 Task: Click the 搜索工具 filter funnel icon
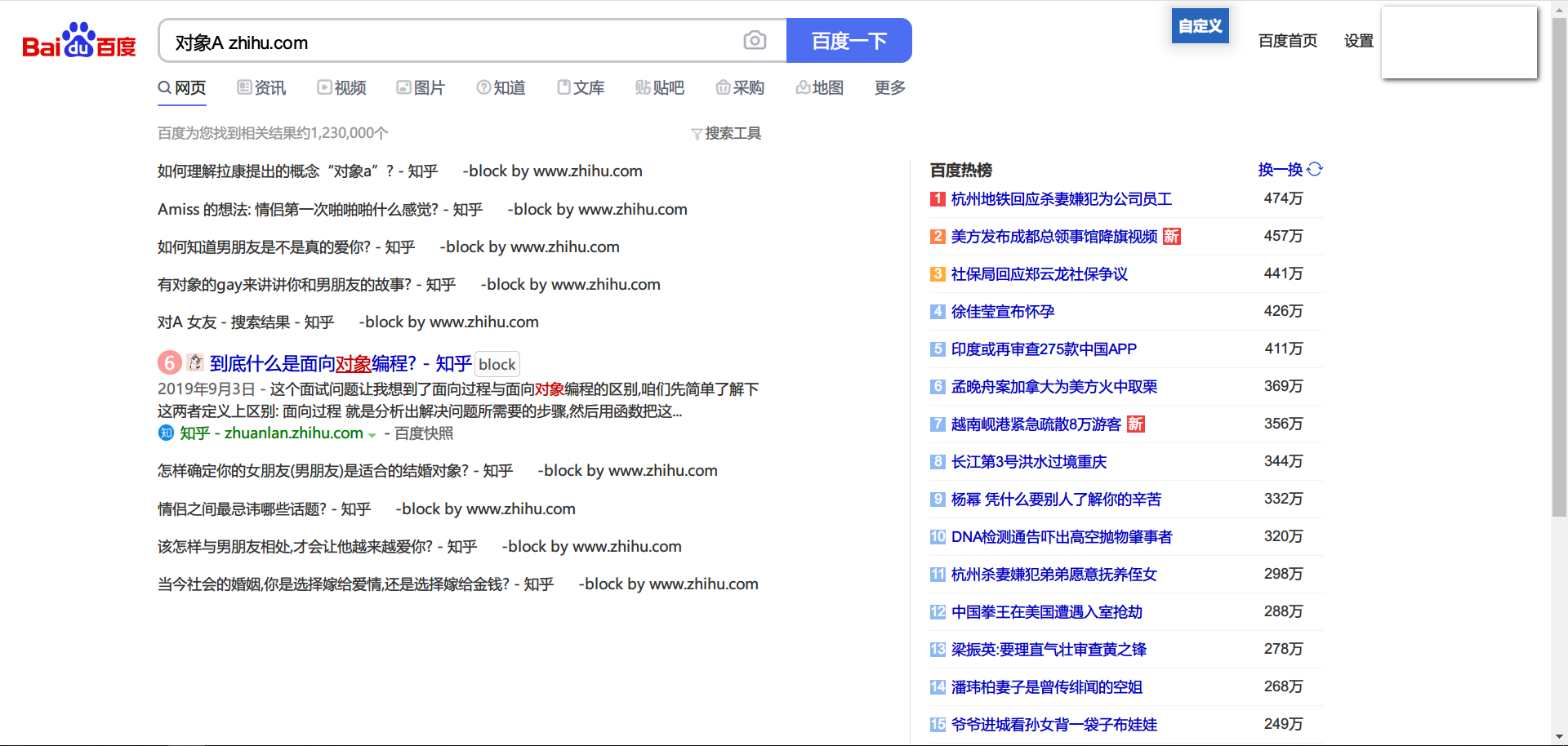tap(697, 134)
